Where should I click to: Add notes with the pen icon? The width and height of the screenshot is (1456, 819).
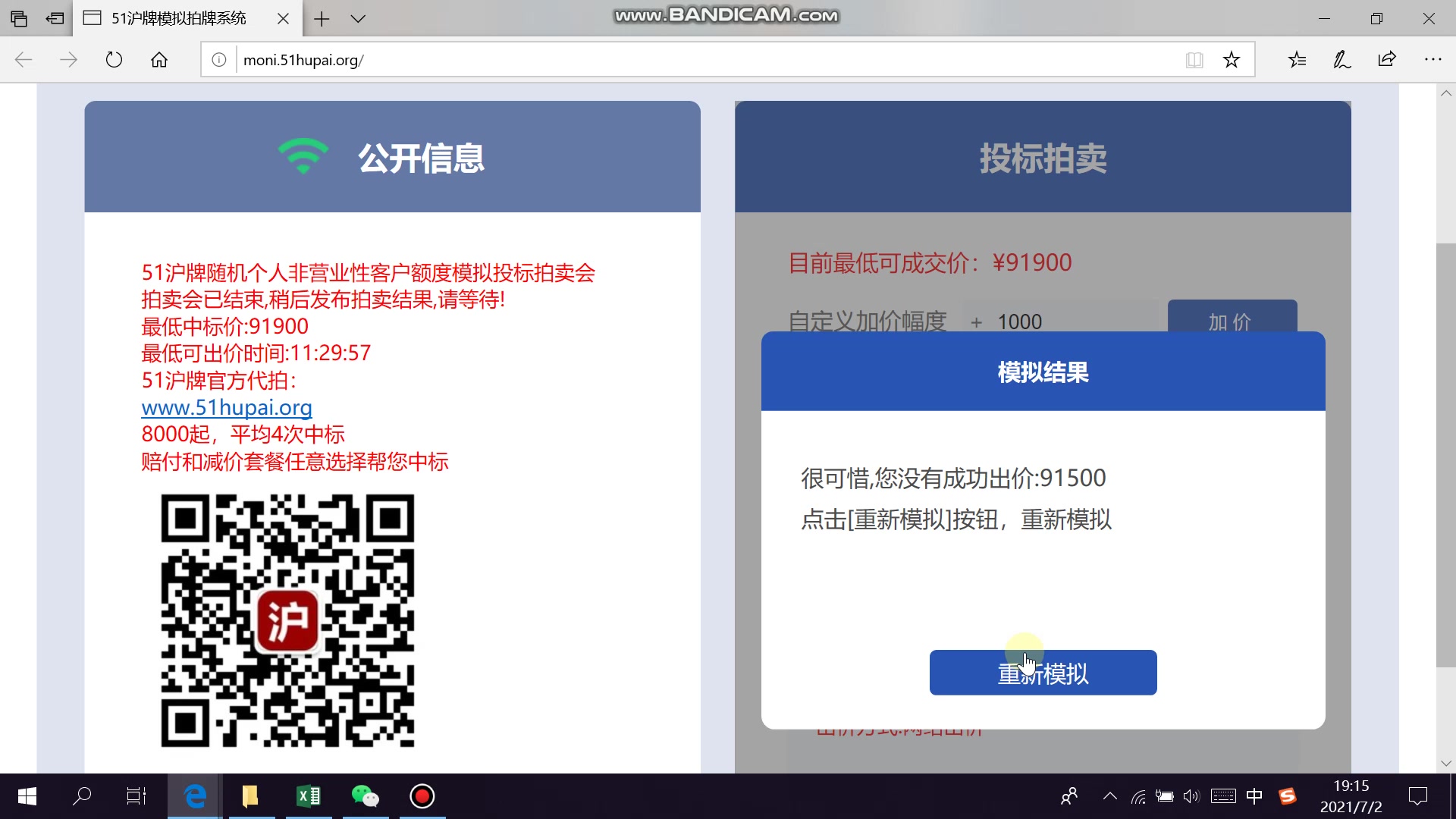(x=1342, y=60)
